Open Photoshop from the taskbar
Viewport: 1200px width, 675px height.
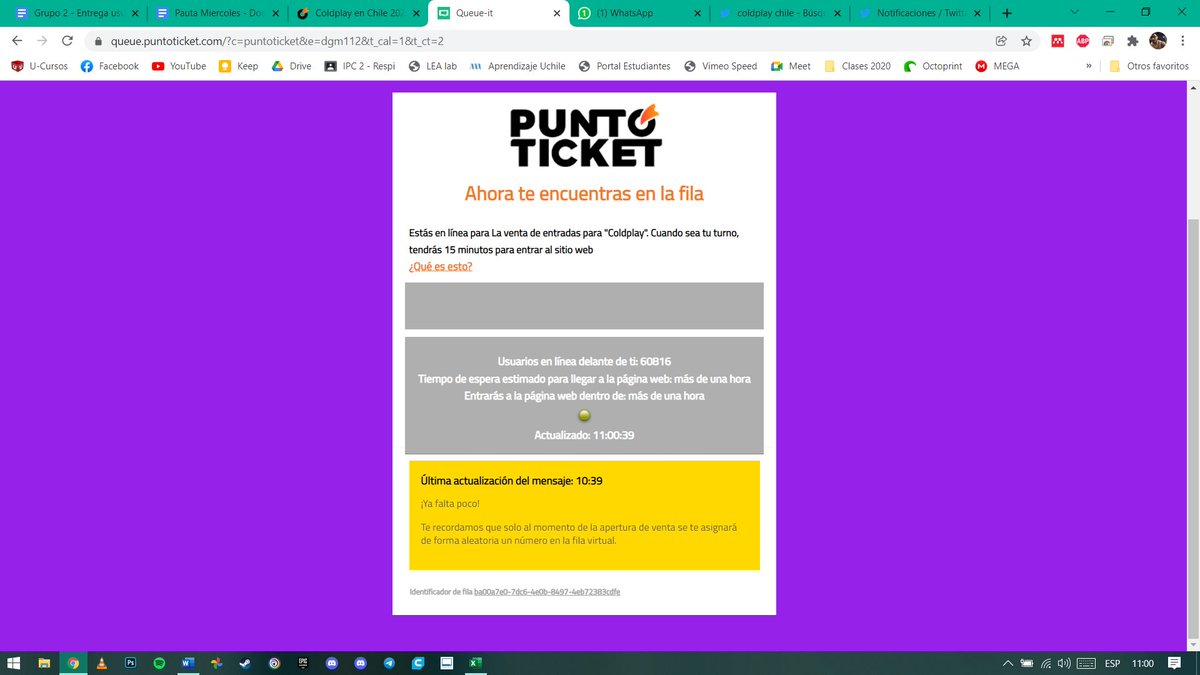(130, 663)
